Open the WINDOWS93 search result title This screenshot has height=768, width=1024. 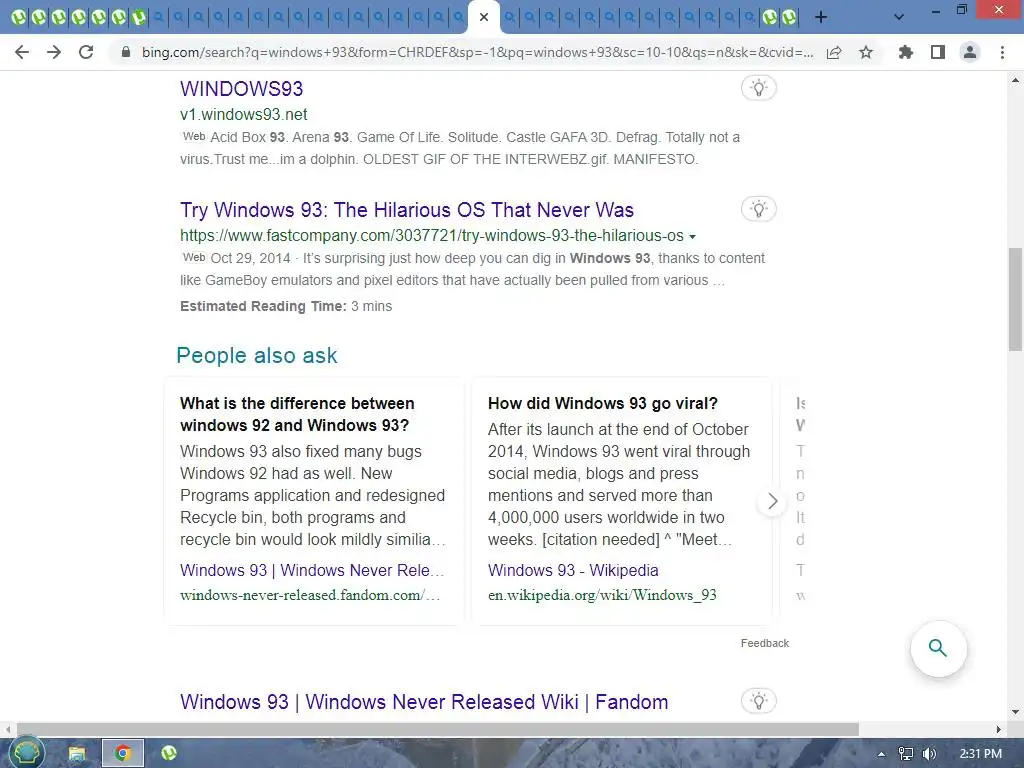(242, 89)
